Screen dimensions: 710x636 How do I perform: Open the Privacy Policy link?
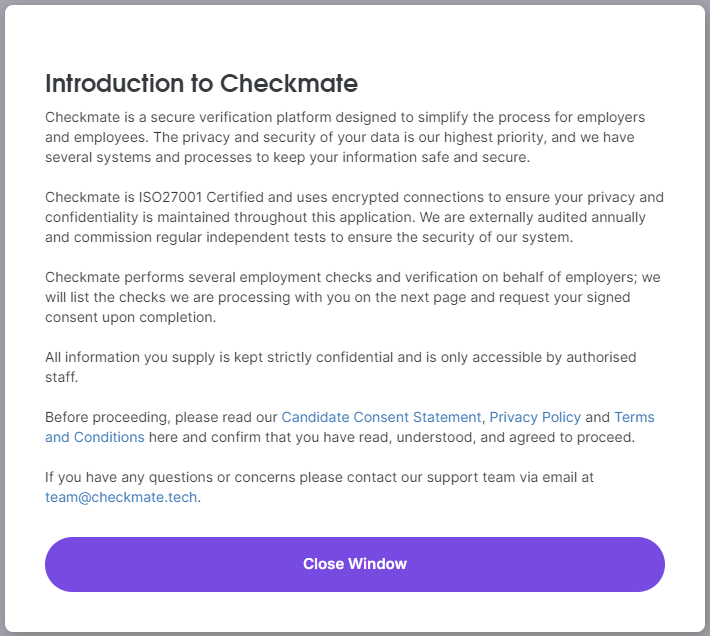pos(535,417)
